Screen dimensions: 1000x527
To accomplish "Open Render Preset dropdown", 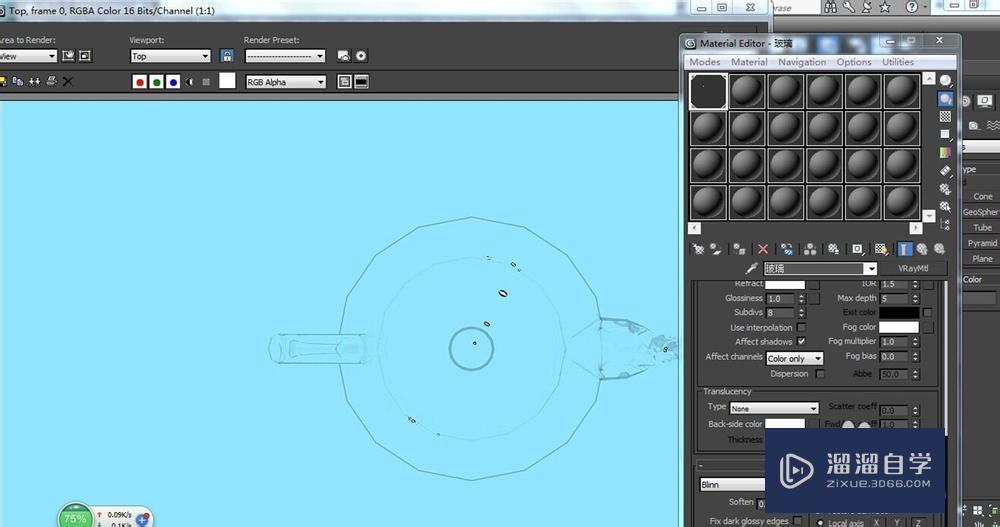I will tap(285, 56).
